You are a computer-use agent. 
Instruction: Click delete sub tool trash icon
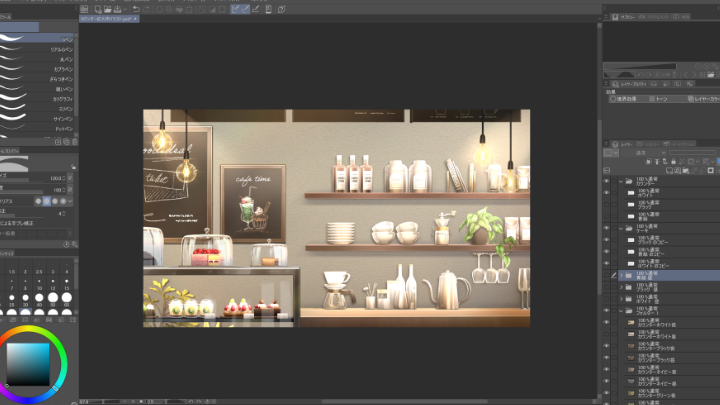(x=74, y=142)
